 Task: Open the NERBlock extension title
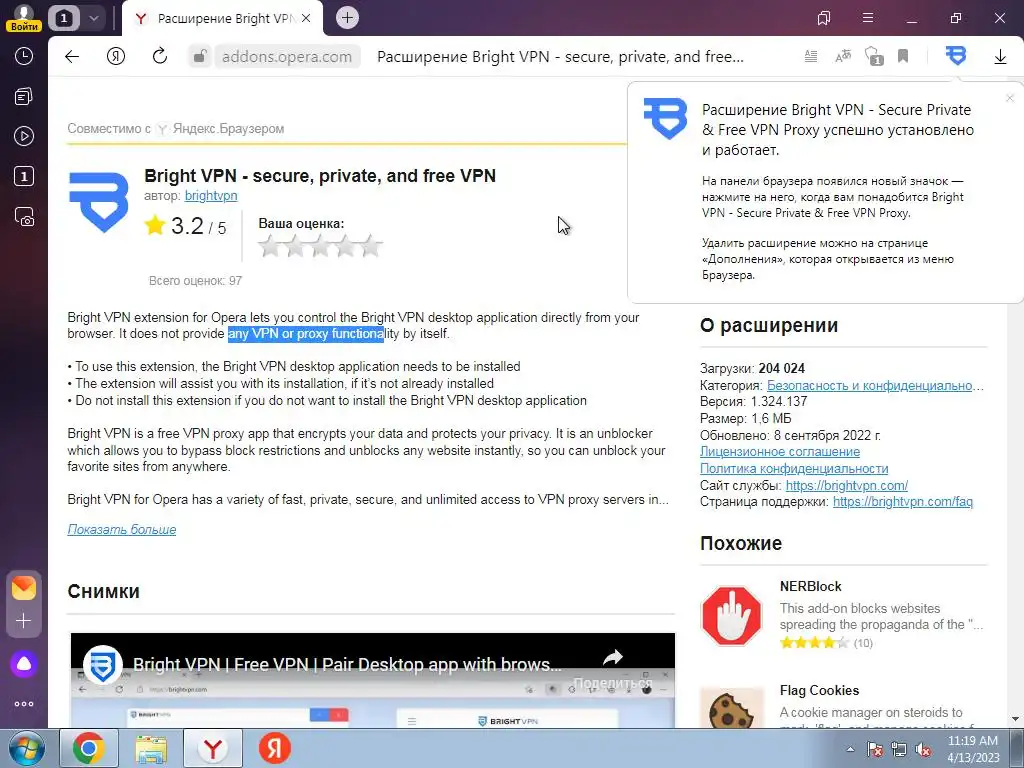point(810,586)
